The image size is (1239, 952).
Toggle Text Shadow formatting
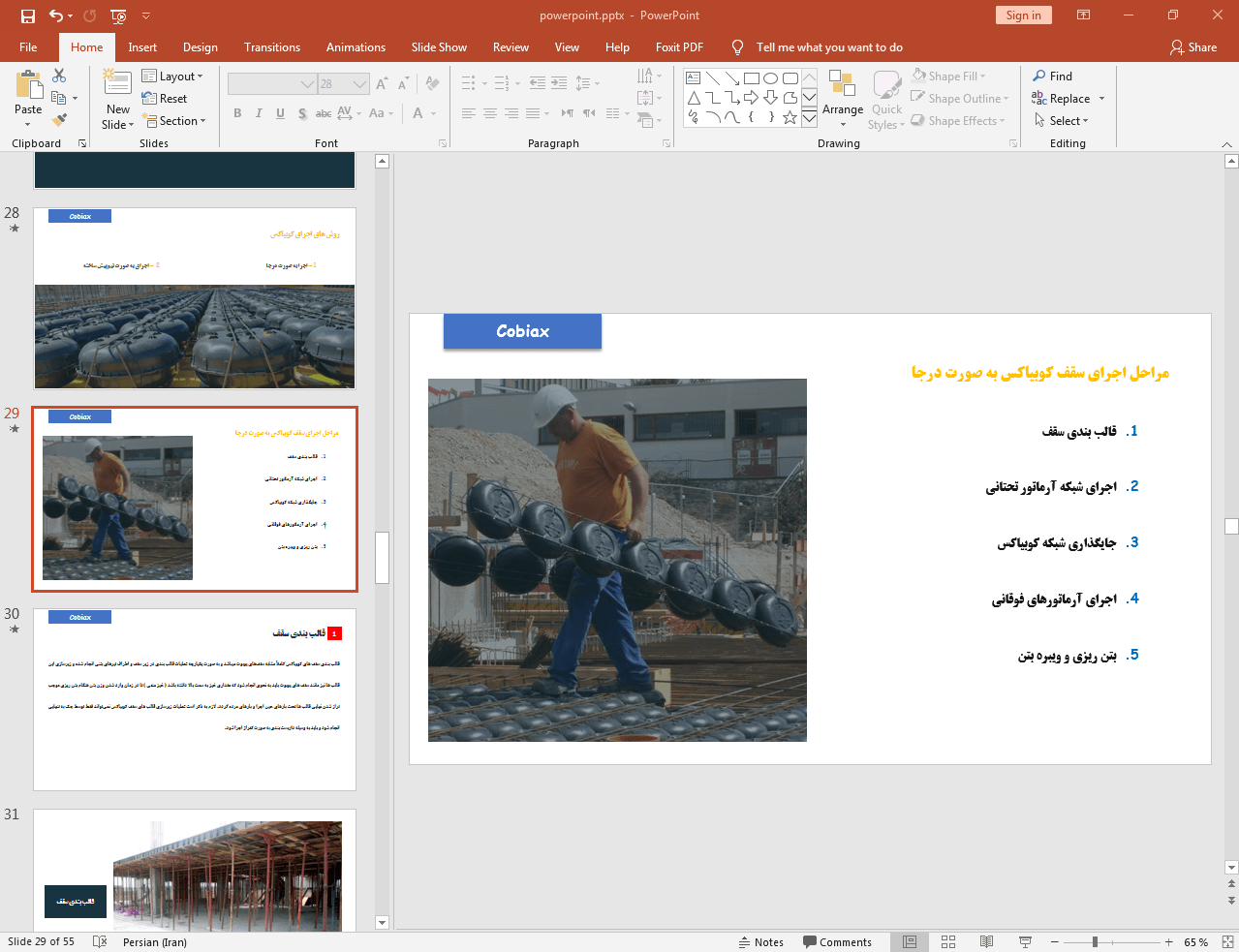302,113
